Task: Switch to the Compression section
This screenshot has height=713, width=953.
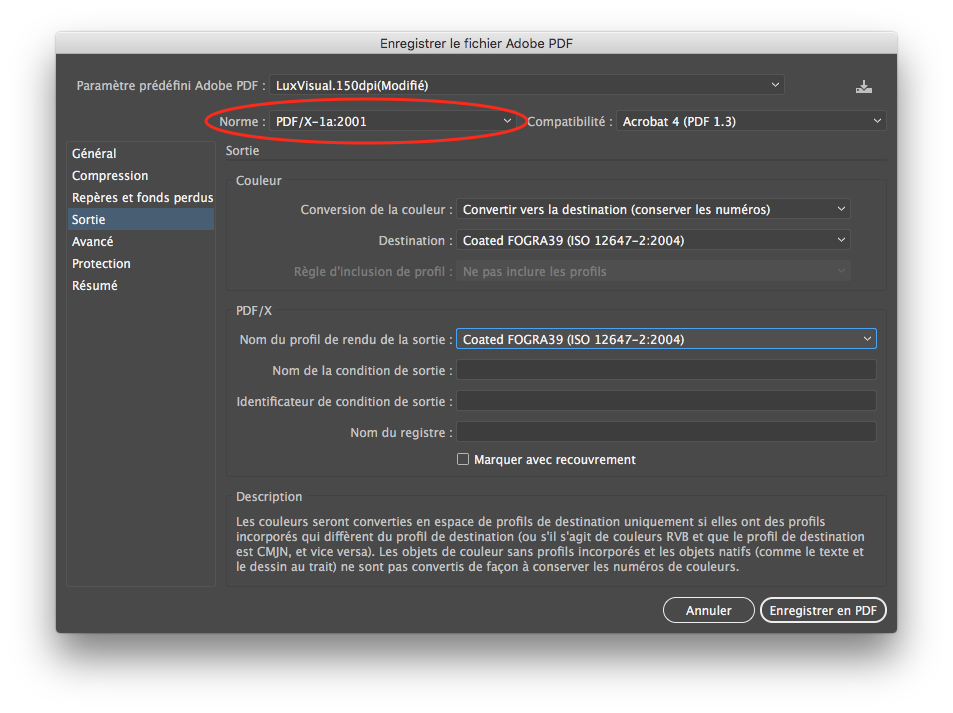Action: (x=110, y=176)
